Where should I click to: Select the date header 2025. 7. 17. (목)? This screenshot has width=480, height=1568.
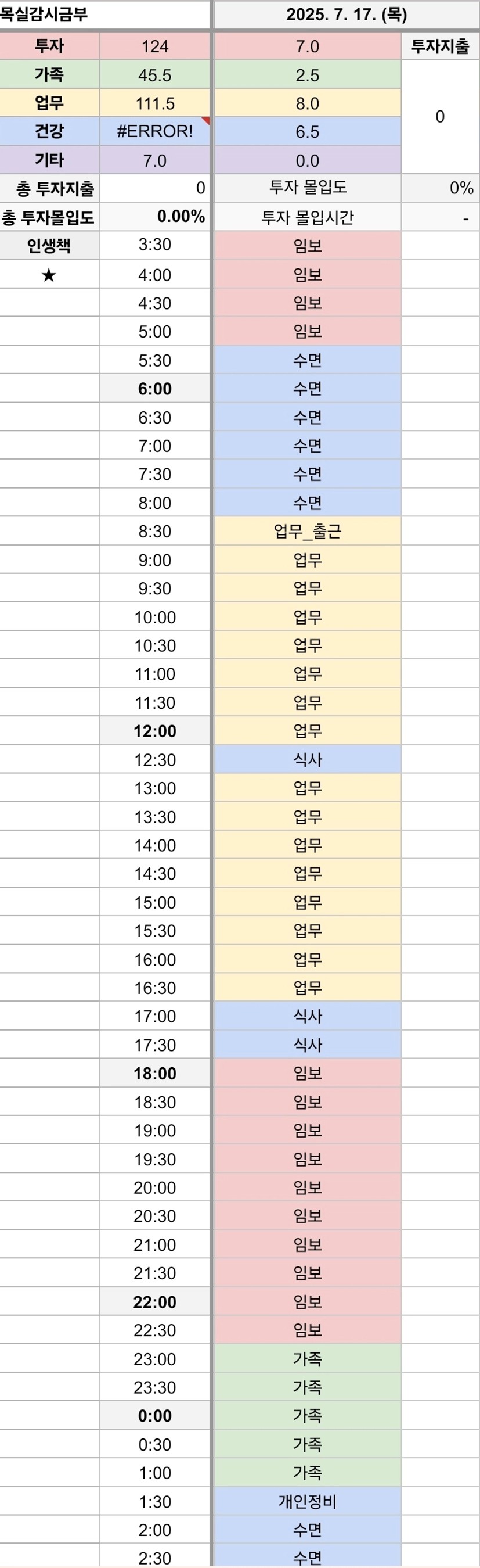point(347,15)
